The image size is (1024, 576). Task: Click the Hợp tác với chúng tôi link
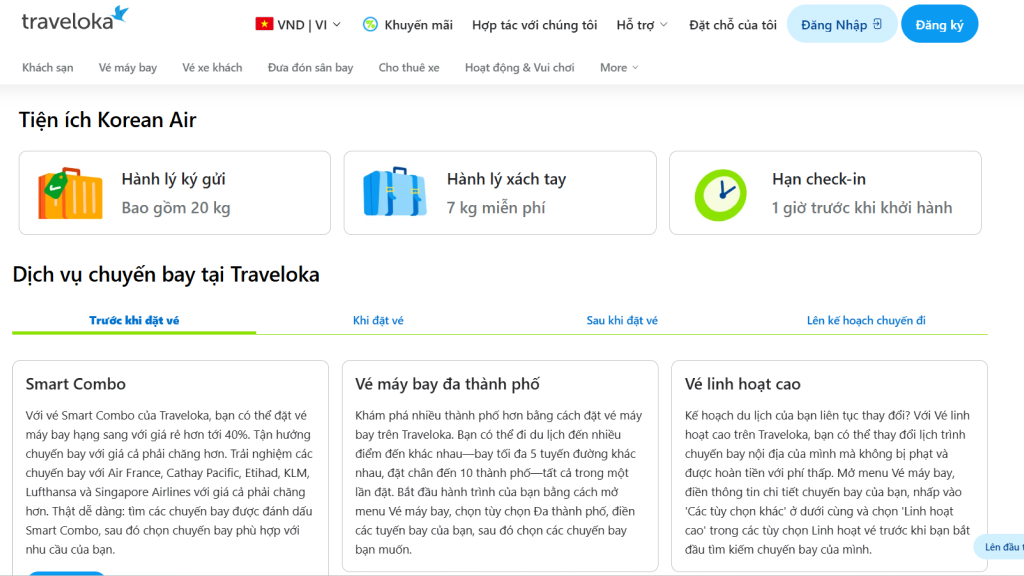534,25
